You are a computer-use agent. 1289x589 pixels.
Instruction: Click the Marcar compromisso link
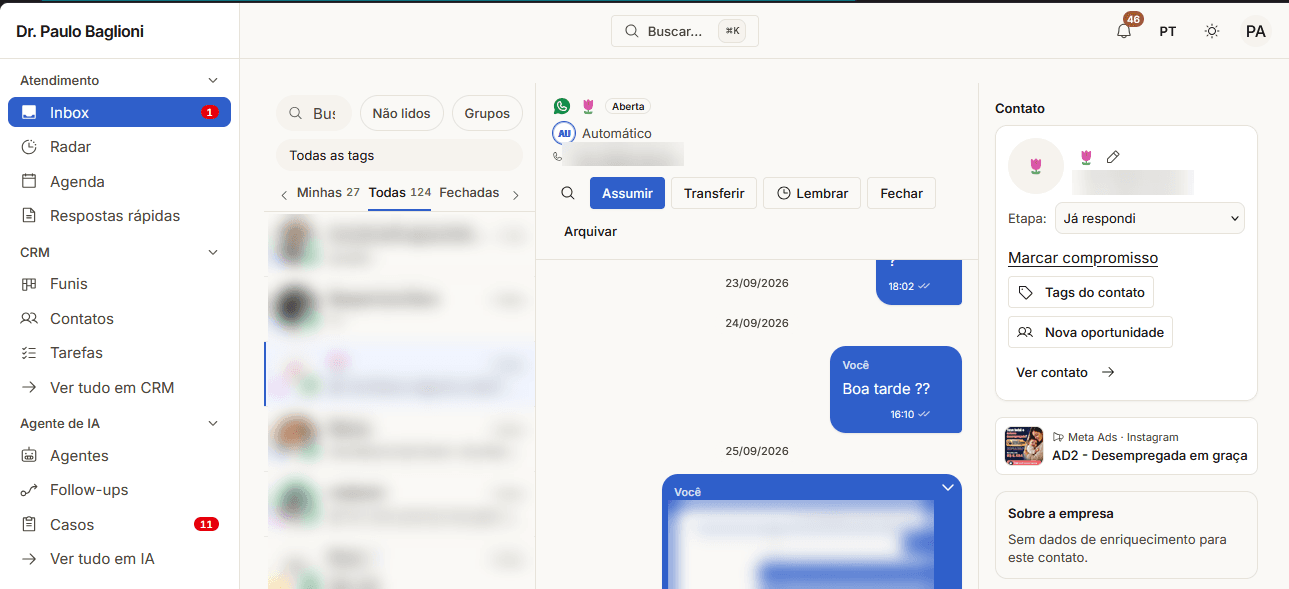click(1083, 258)
